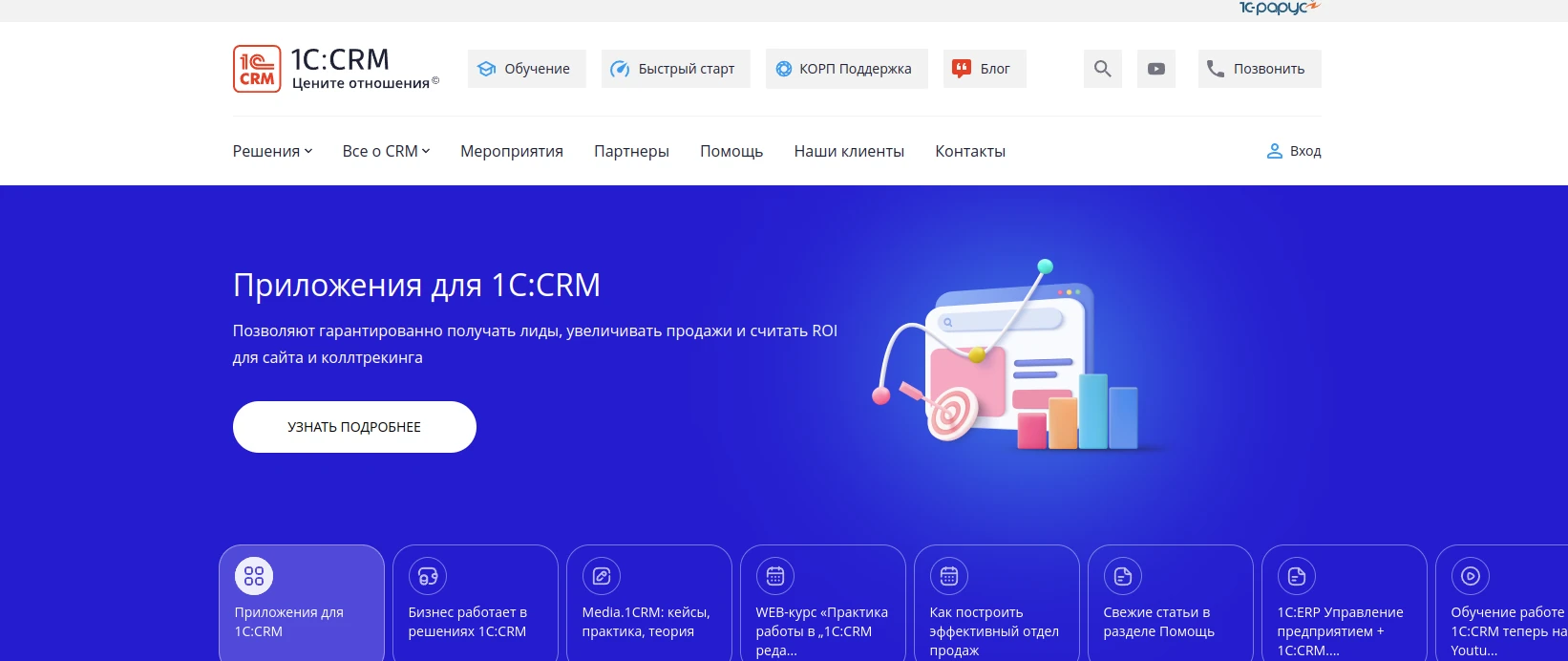
Task: Click the document icon in 1C:ERP card
Action: [x=1297, y=576]
